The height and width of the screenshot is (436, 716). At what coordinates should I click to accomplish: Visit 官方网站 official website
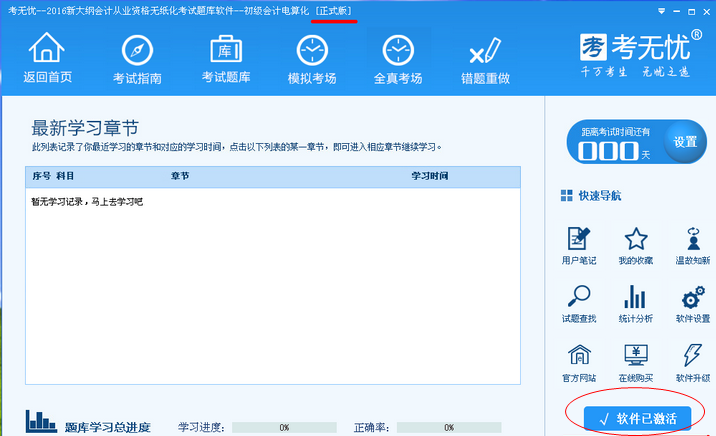click(x=579, y=363)
